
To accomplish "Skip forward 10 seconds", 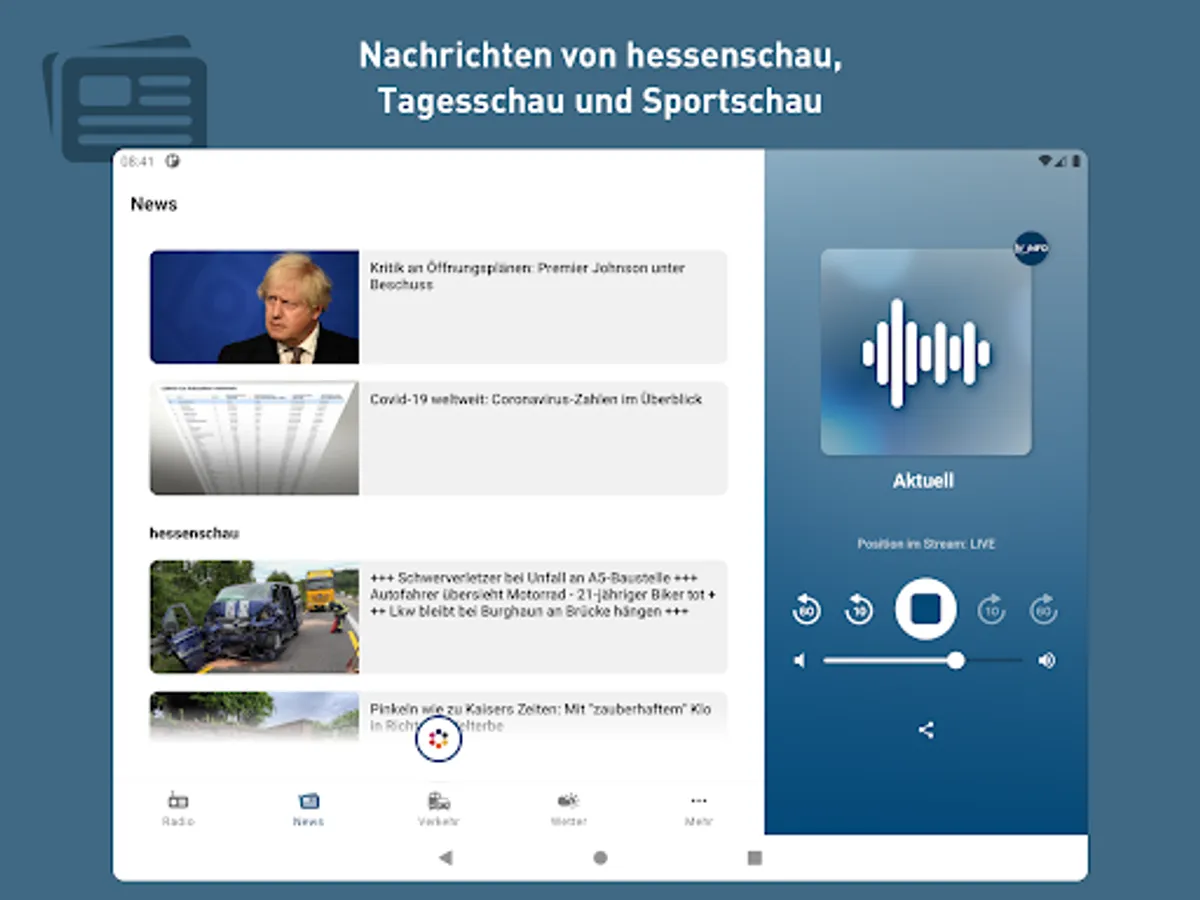I will (x=991, y=609).
